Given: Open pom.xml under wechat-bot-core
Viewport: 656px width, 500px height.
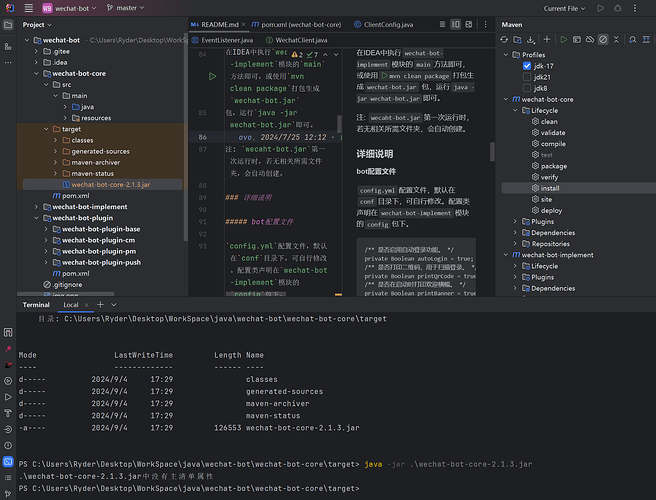Looking at the screenshot, I should pos(71,195).
